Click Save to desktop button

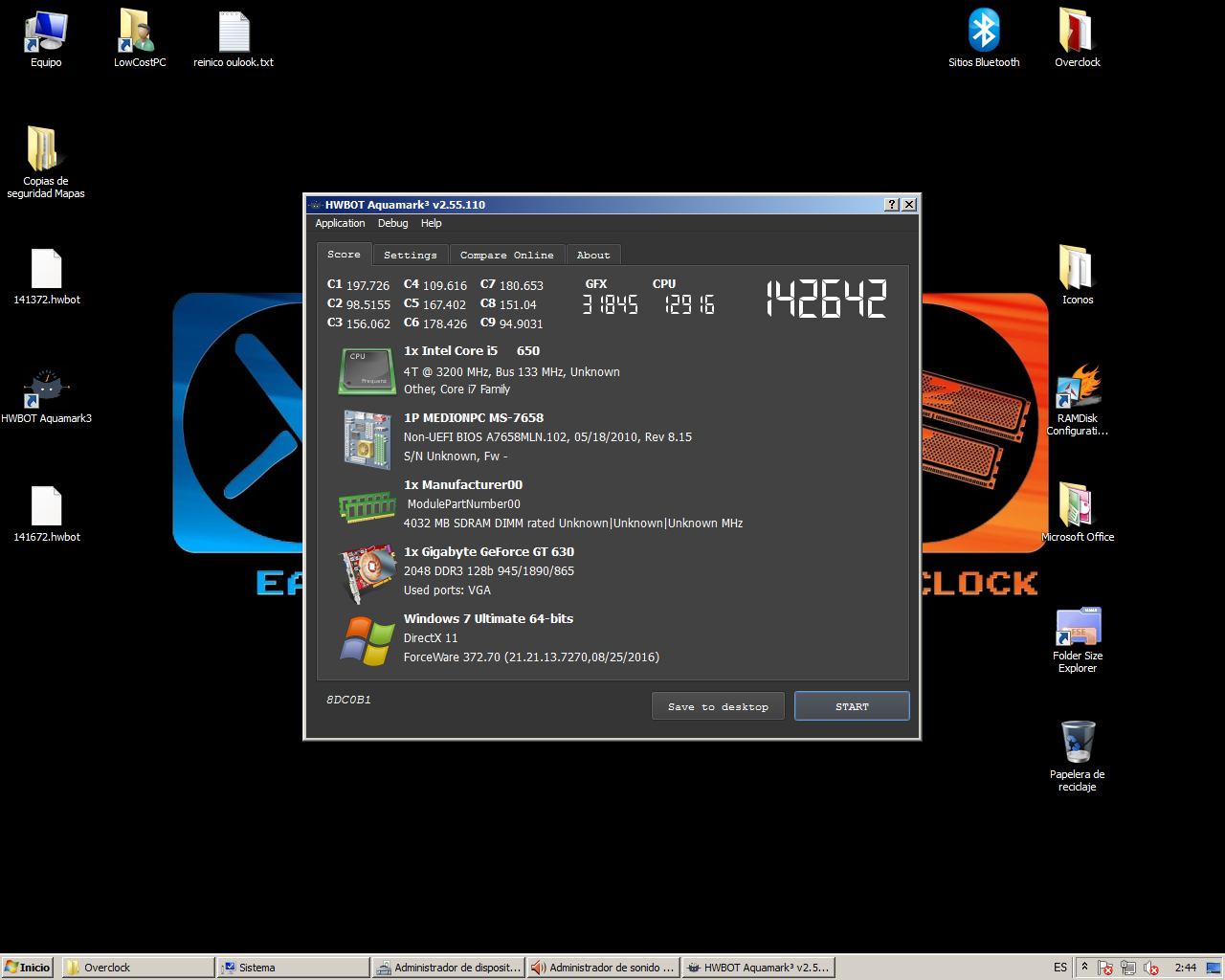click(x=719, y=706)
